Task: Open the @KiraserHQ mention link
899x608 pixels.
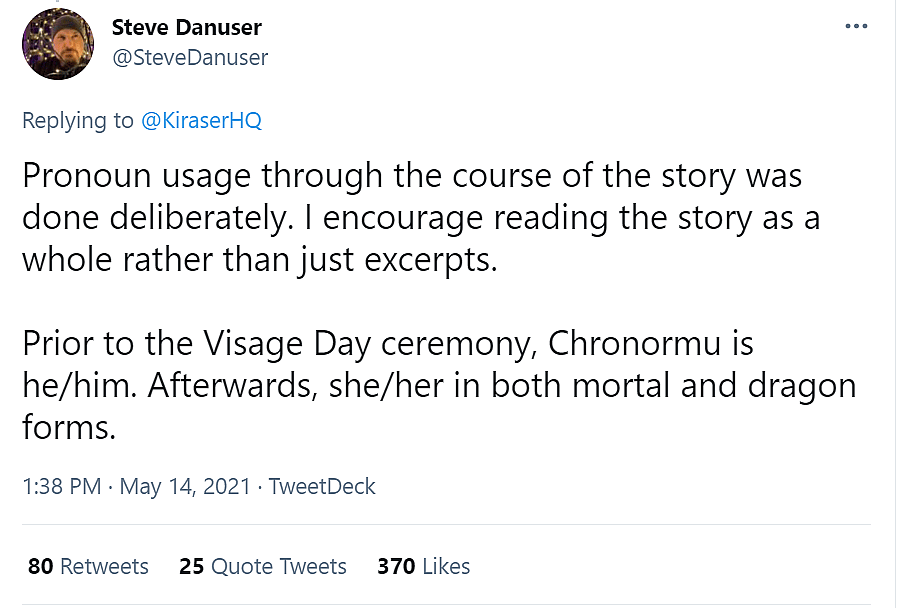Action: (x=201, y=121)
